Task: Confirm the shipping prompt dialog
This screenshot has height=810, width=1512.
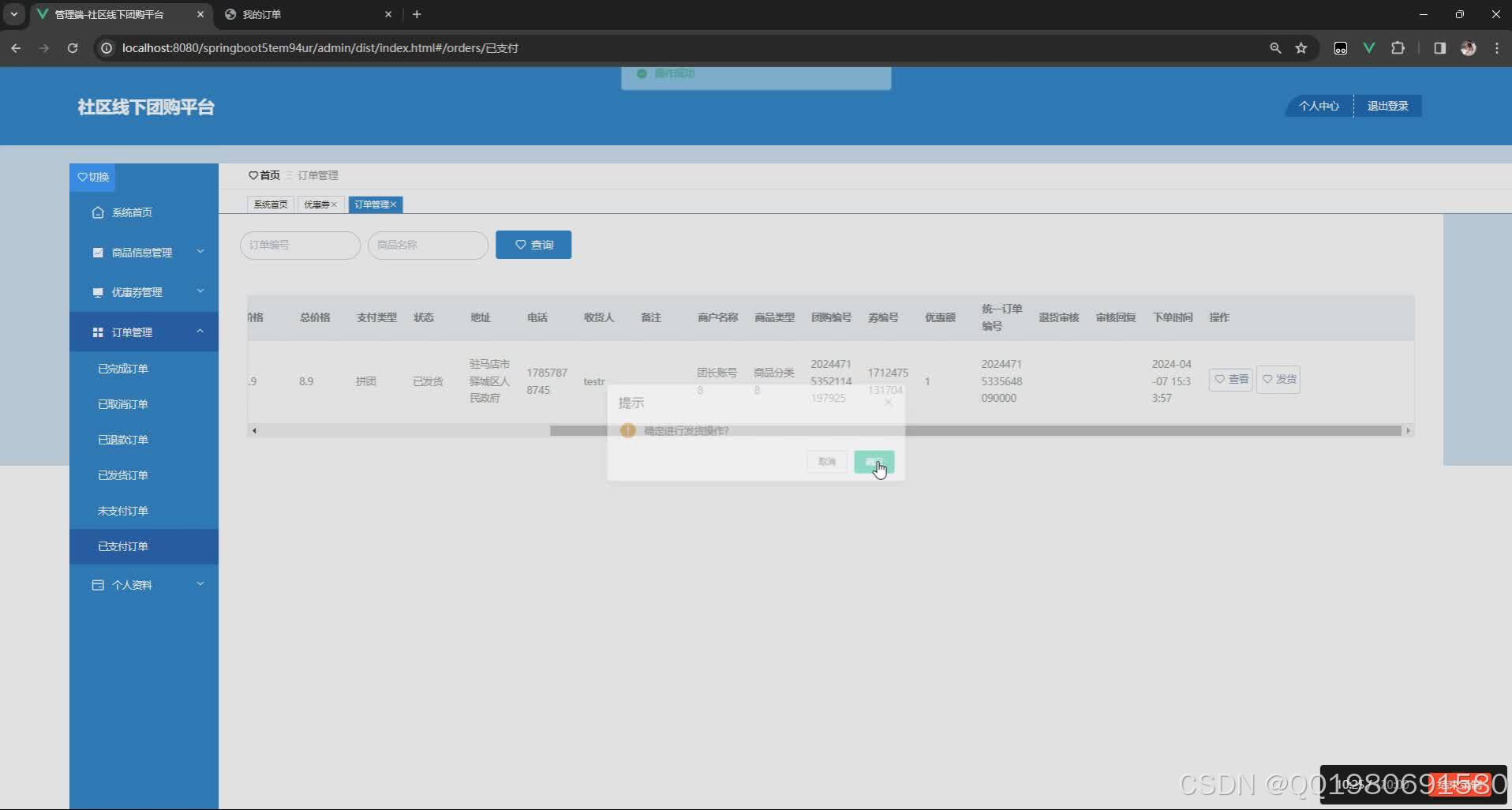Action: tap(874, 462)
